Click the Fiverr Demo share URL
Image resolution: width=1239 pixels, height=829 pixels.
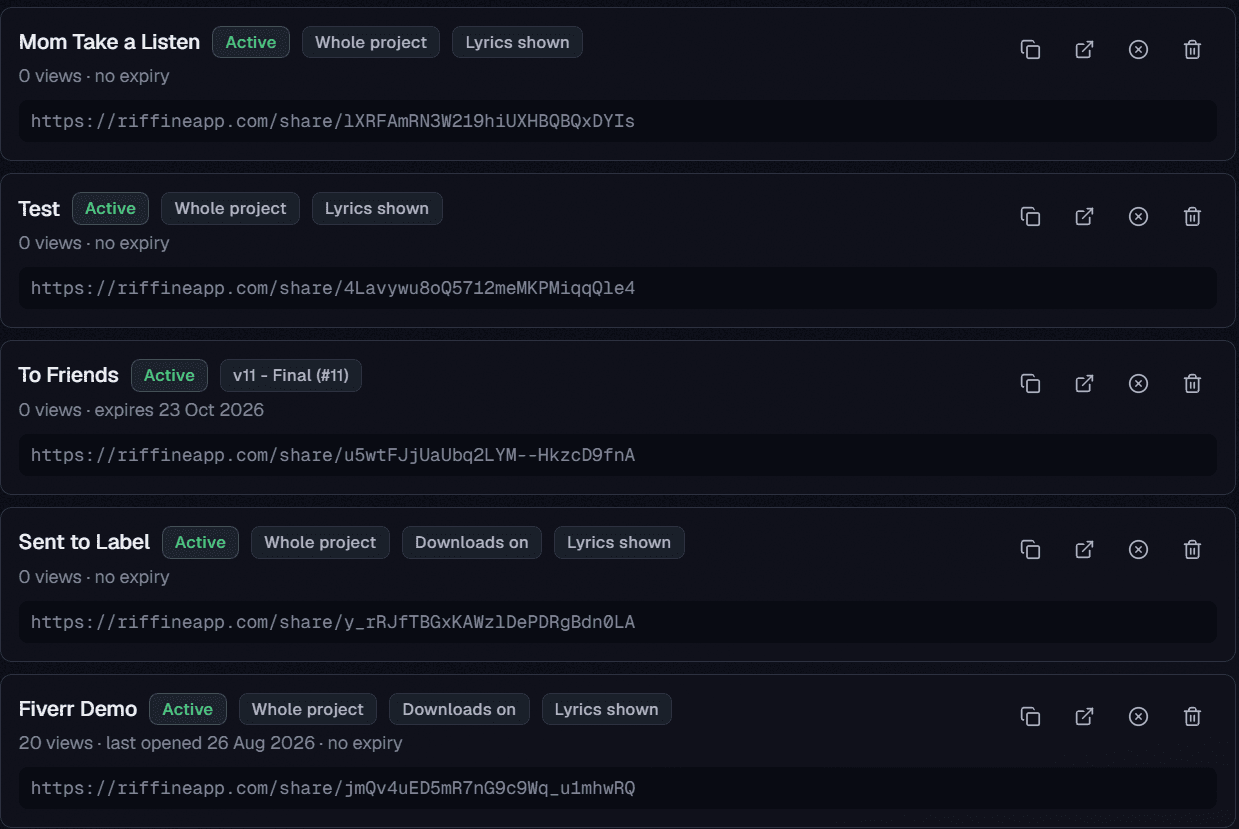point(618,788)
